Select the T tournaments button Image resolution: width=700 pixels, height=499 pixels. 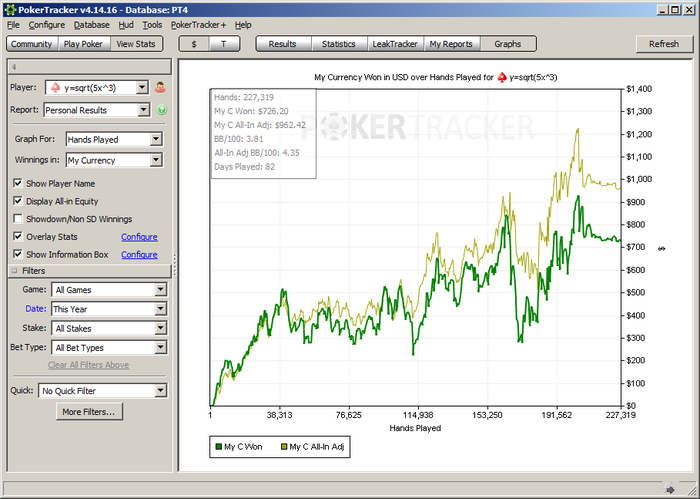224,44
